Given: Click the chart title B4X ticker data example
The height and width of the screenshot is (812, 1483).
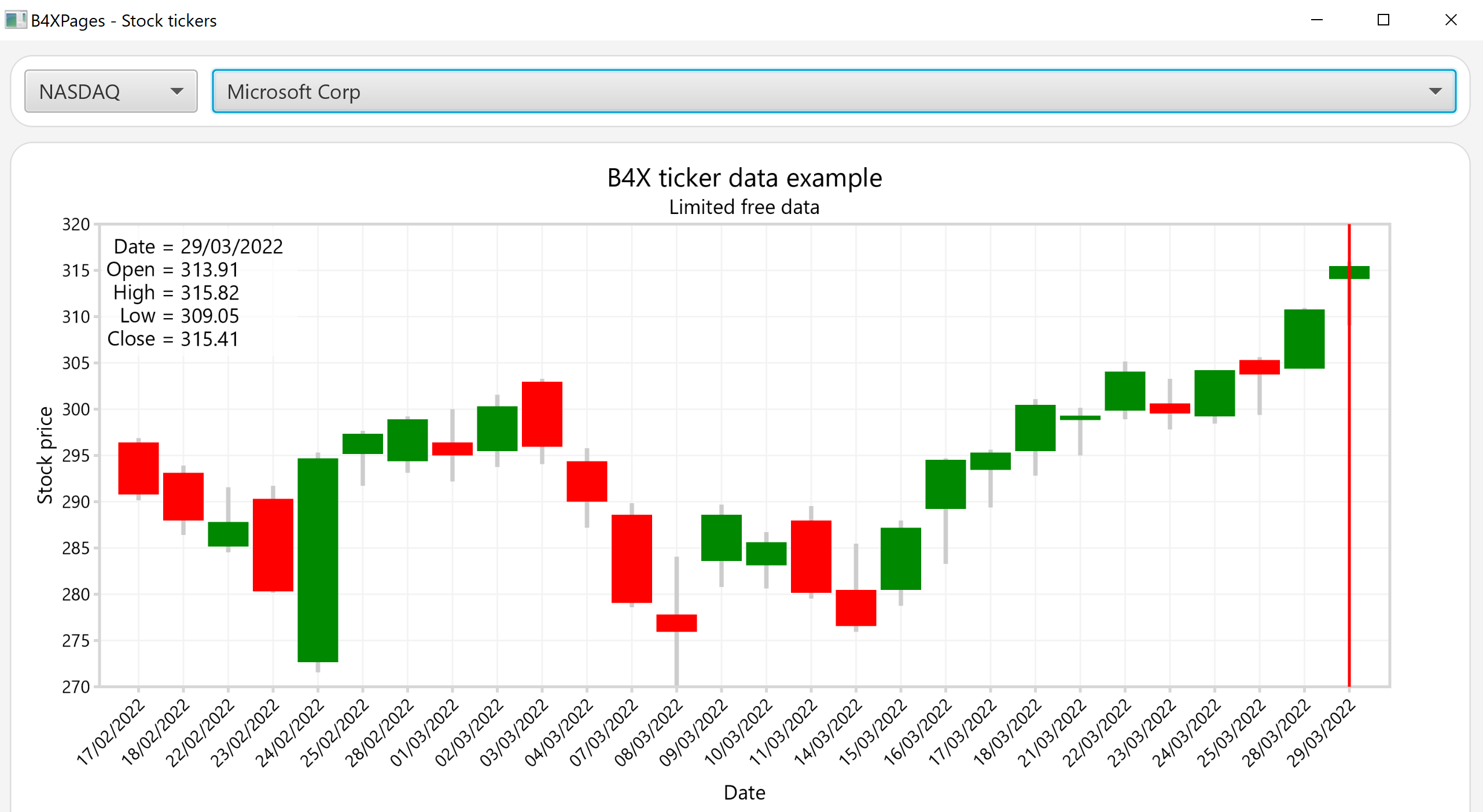Looking at the screenshot, I should pyautogui.click(x=744, y=178).
